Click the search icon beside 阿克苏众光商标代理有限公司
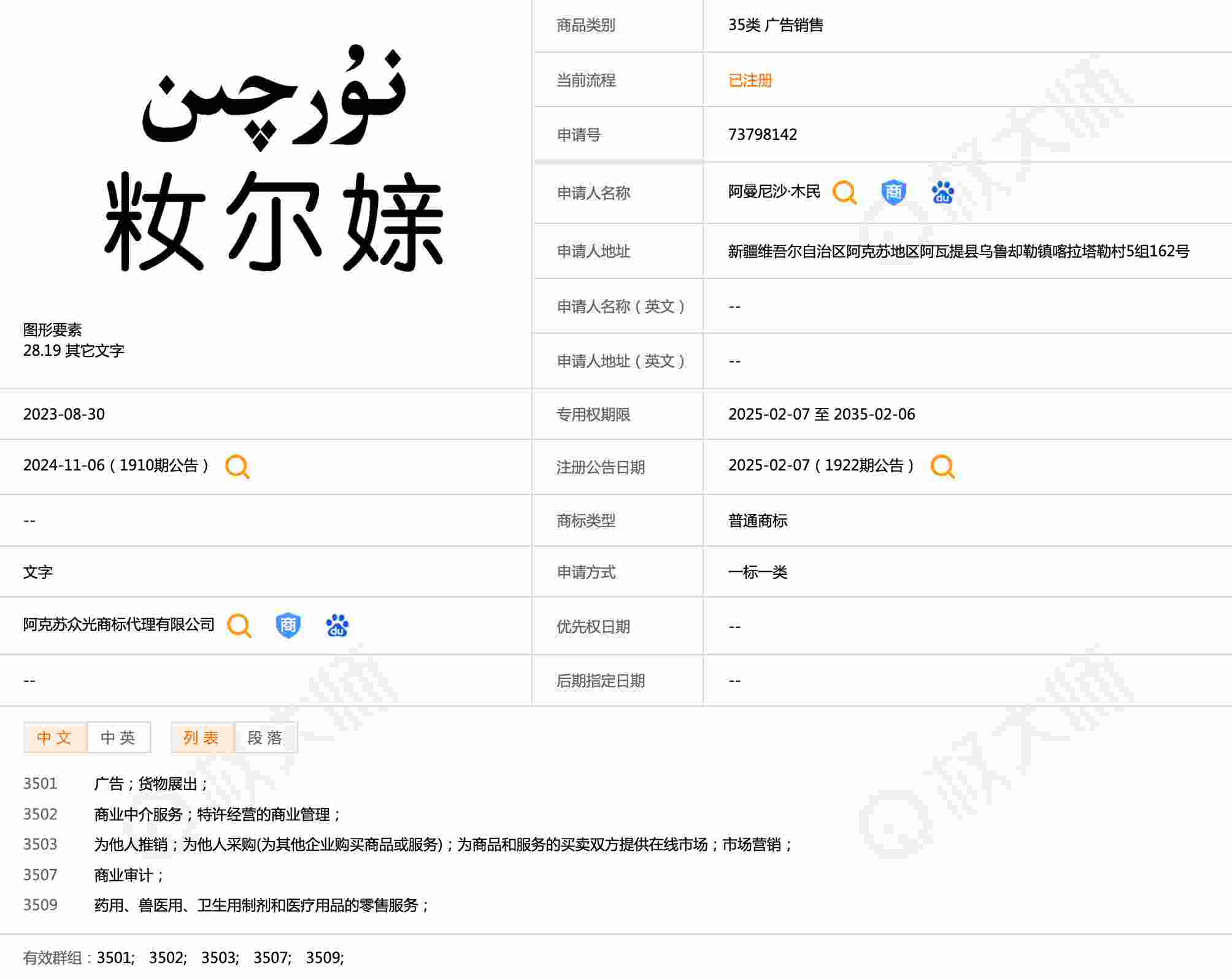Image resolution: width=1232 pixels, height=979 pixels. (239, 626)
